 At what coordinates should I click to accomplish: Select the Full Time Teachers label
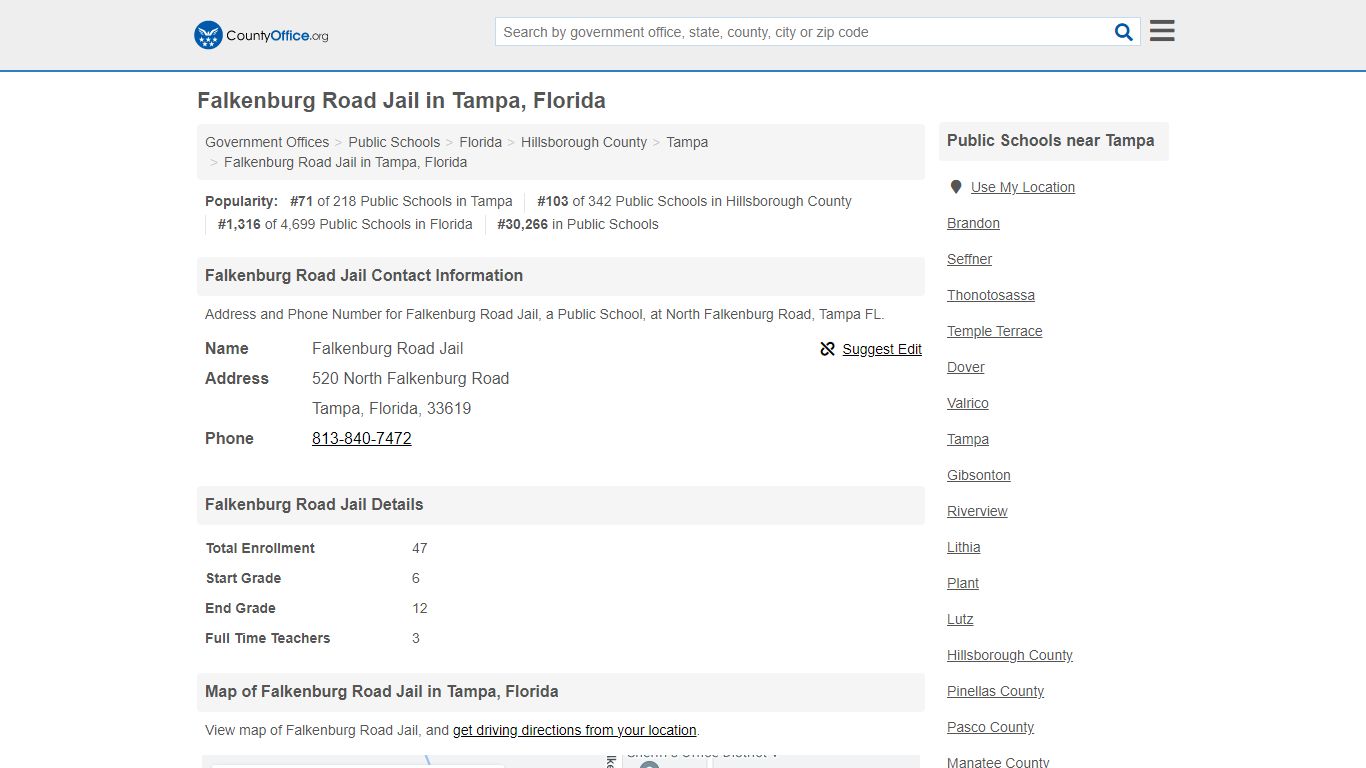[268, 638]
